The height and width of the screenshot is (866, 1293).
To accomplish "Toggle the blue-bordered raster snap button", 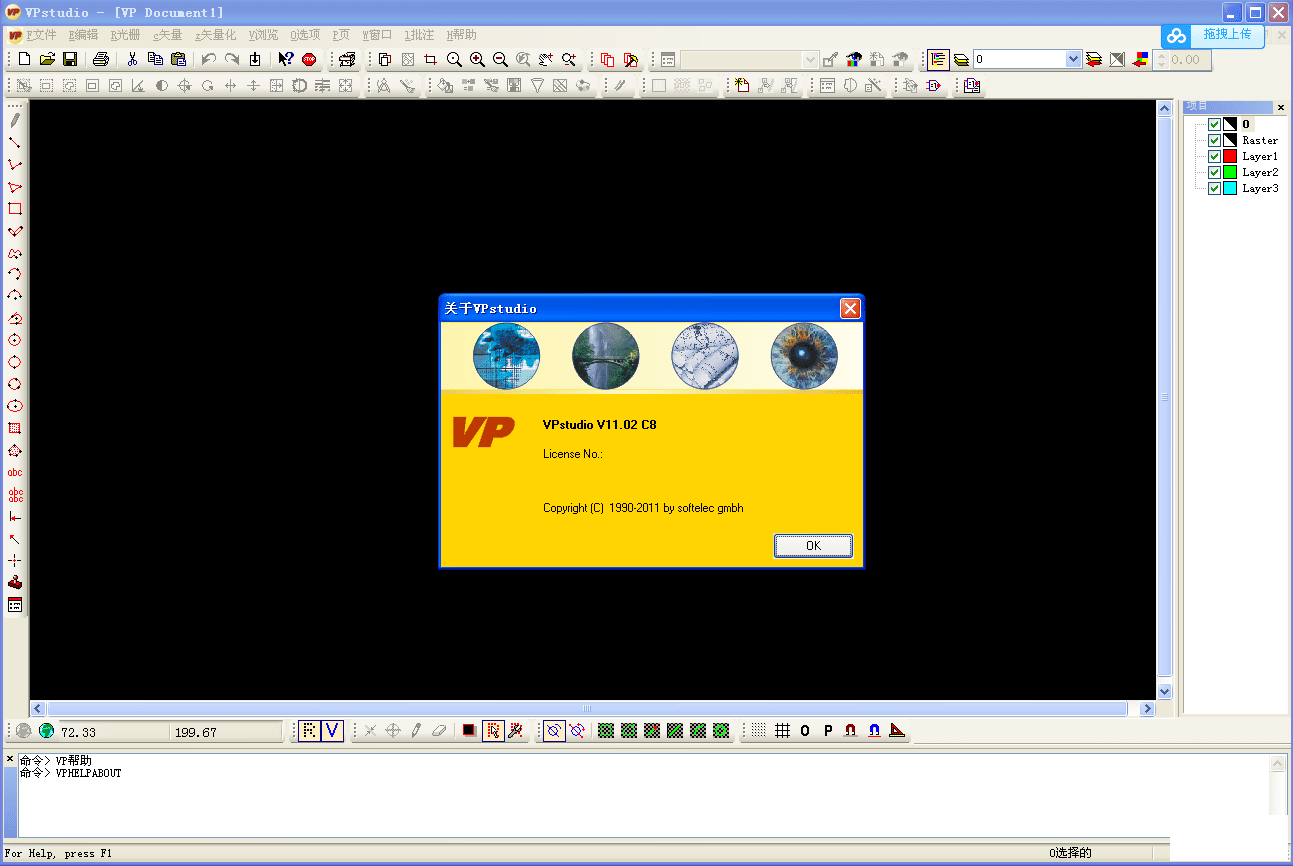I will pos(554,731).
